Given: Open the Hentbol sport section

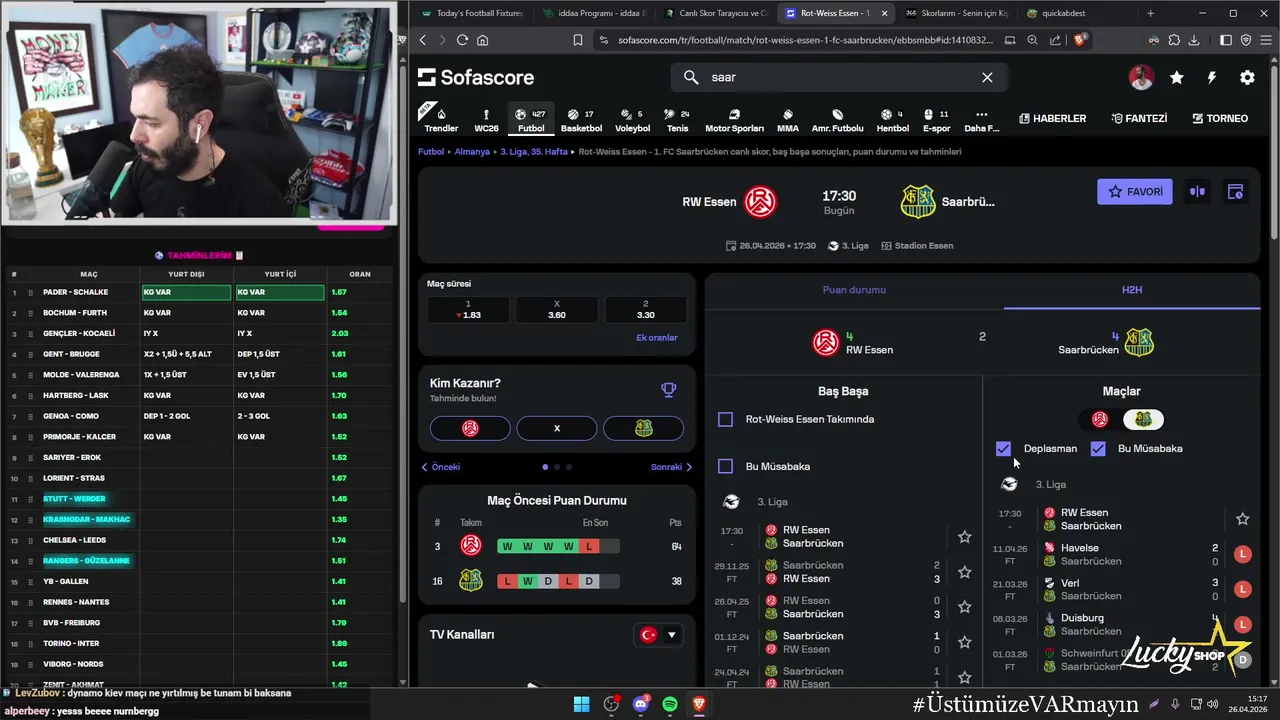Looking at the screenshot, I should click(x=893, y=119).
